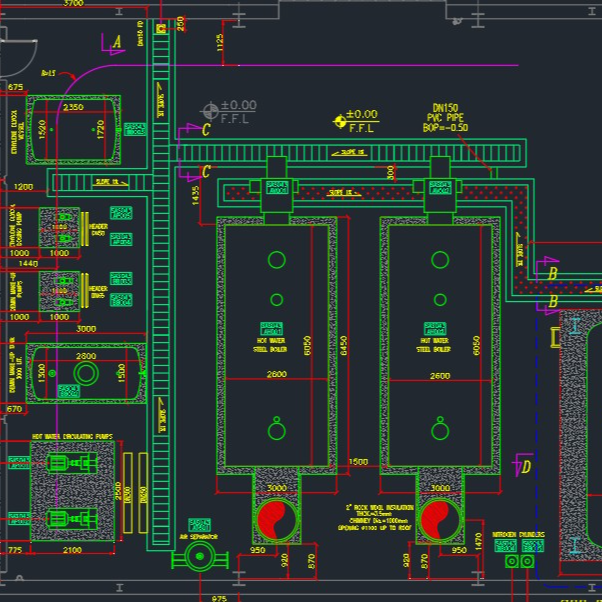Click the 6450 vertical dimension text
Screen dimensions: 602x602
[x=345, y=345]
